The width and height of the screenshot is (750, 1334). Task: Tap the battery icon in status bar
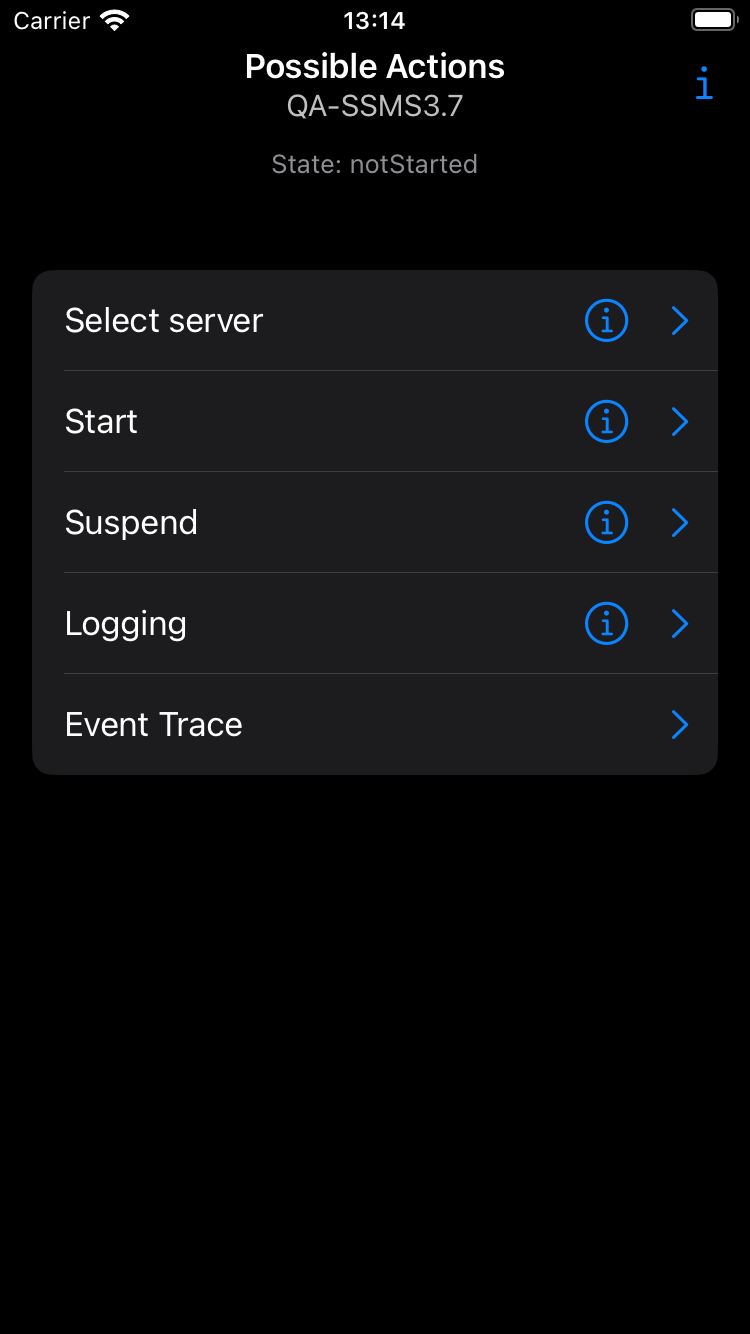pyautogui.click(x=714, y=21)
